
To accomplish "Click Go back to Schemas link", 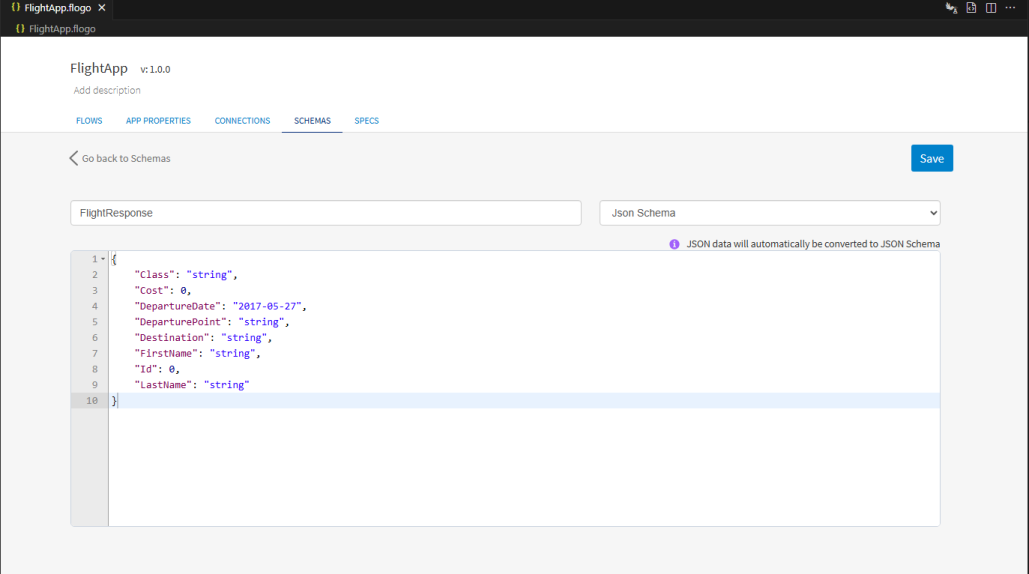I will [x=126, y=158].
